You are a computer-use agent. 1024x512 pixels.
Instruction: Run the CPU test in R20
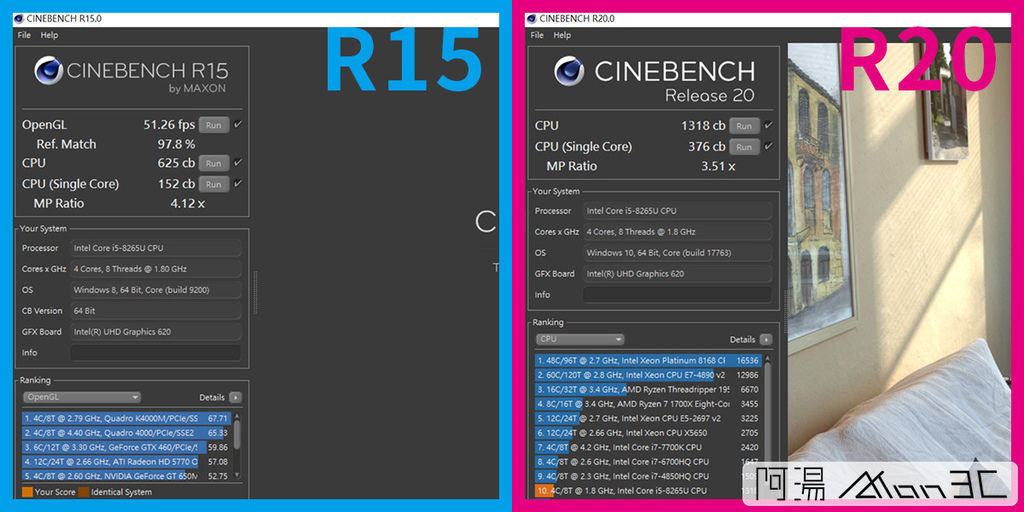pyautogui.click(x=744, y=125)
